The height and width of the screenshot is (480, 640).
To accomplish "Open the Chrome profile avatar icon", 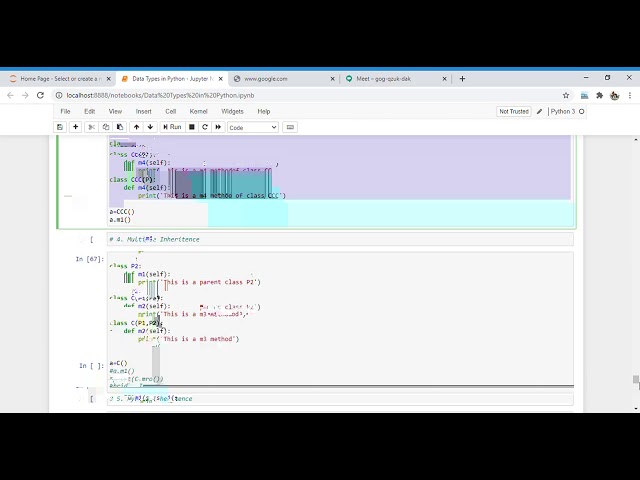I will click(x=615, y=96).
